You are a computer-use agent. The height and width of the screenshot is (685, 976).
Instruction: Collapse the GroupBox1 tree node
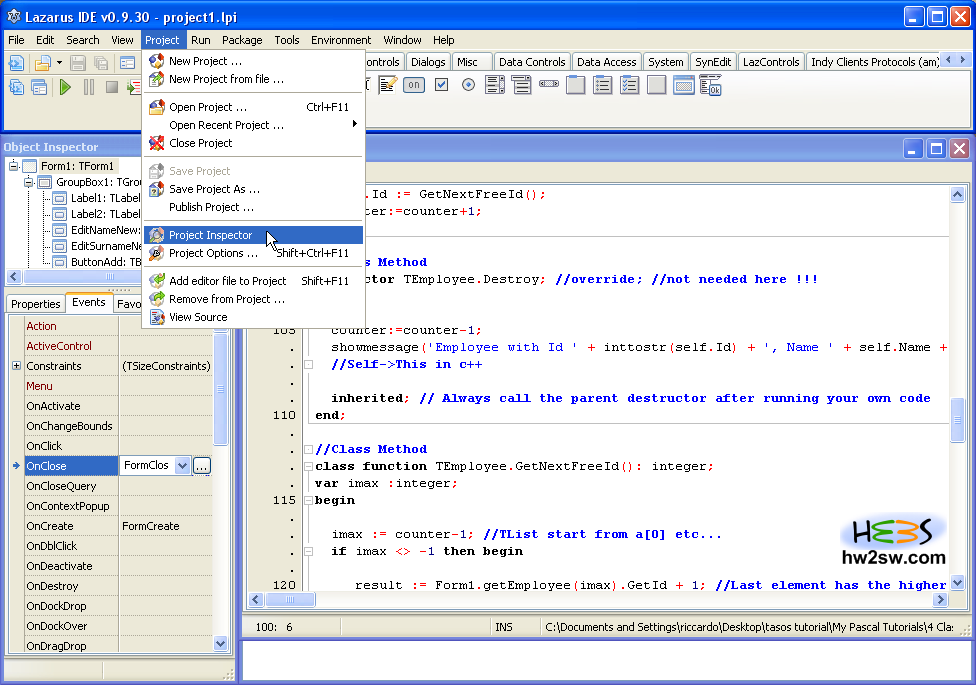point(29,182)
